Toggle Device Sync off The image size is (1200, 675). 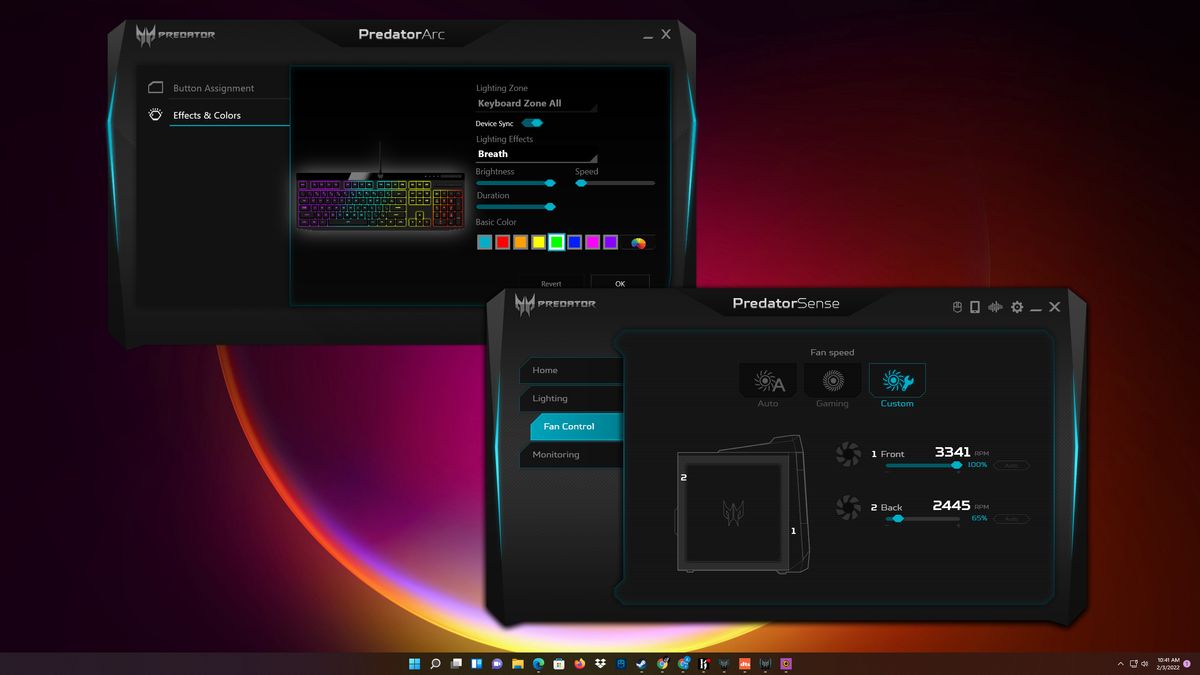[x=531, y=122]
